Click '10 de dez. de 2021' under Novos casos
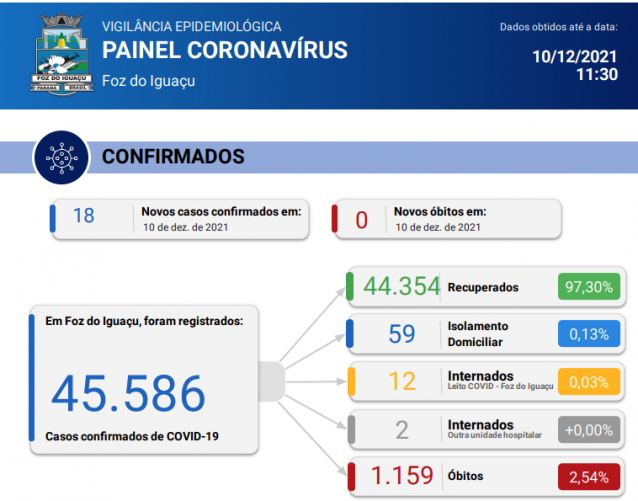The height and width of the screenshot is (501, 638). 186,227
